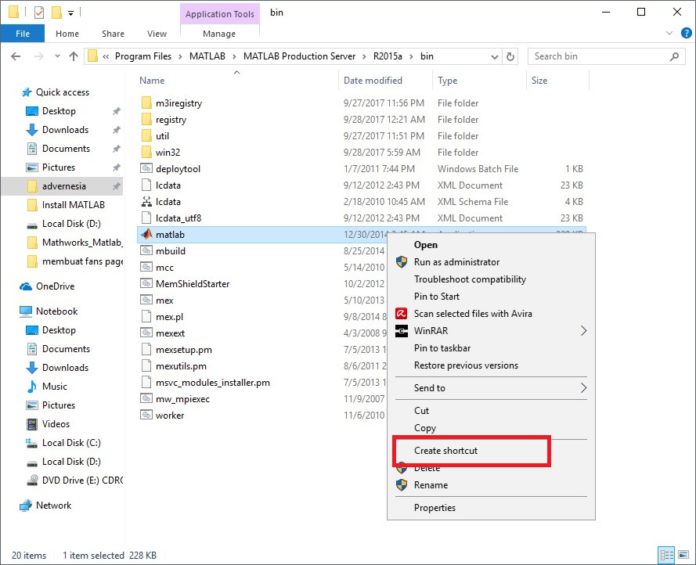Click the Up one level arrow

74,56
